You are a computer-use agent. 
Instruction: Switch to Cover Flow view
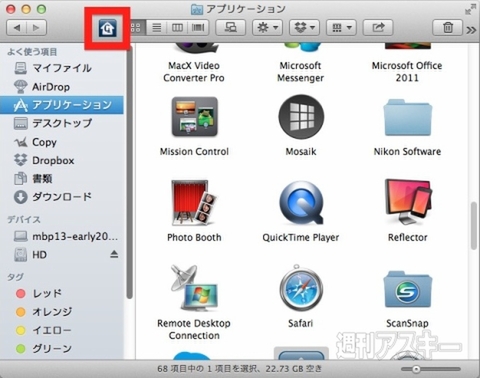click(198, 28)
